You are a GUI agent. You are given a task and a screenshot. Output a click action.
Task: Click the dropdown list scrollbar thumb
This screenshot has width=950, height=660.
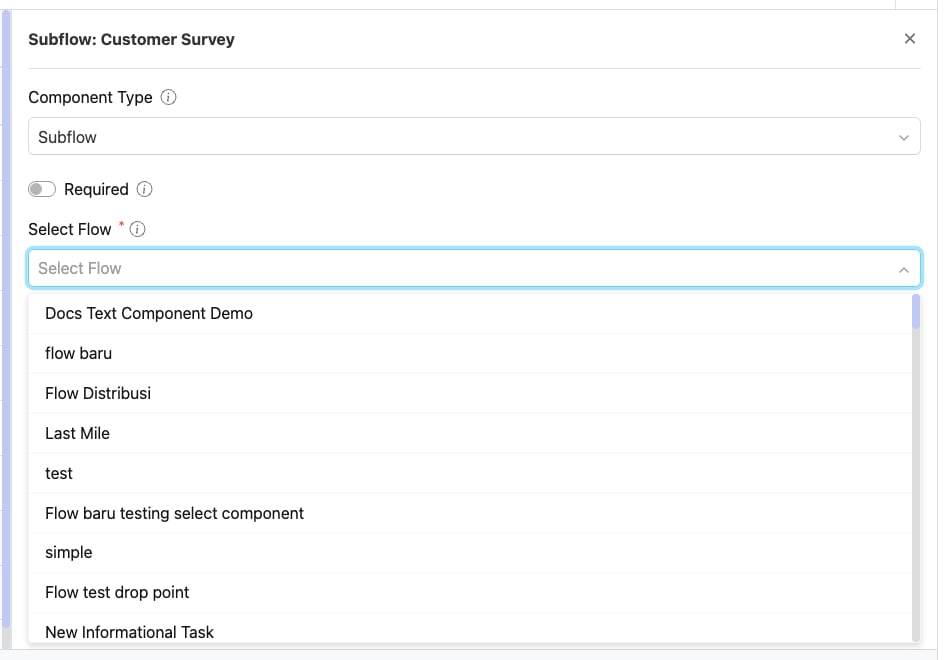click(x=915, y=312)
